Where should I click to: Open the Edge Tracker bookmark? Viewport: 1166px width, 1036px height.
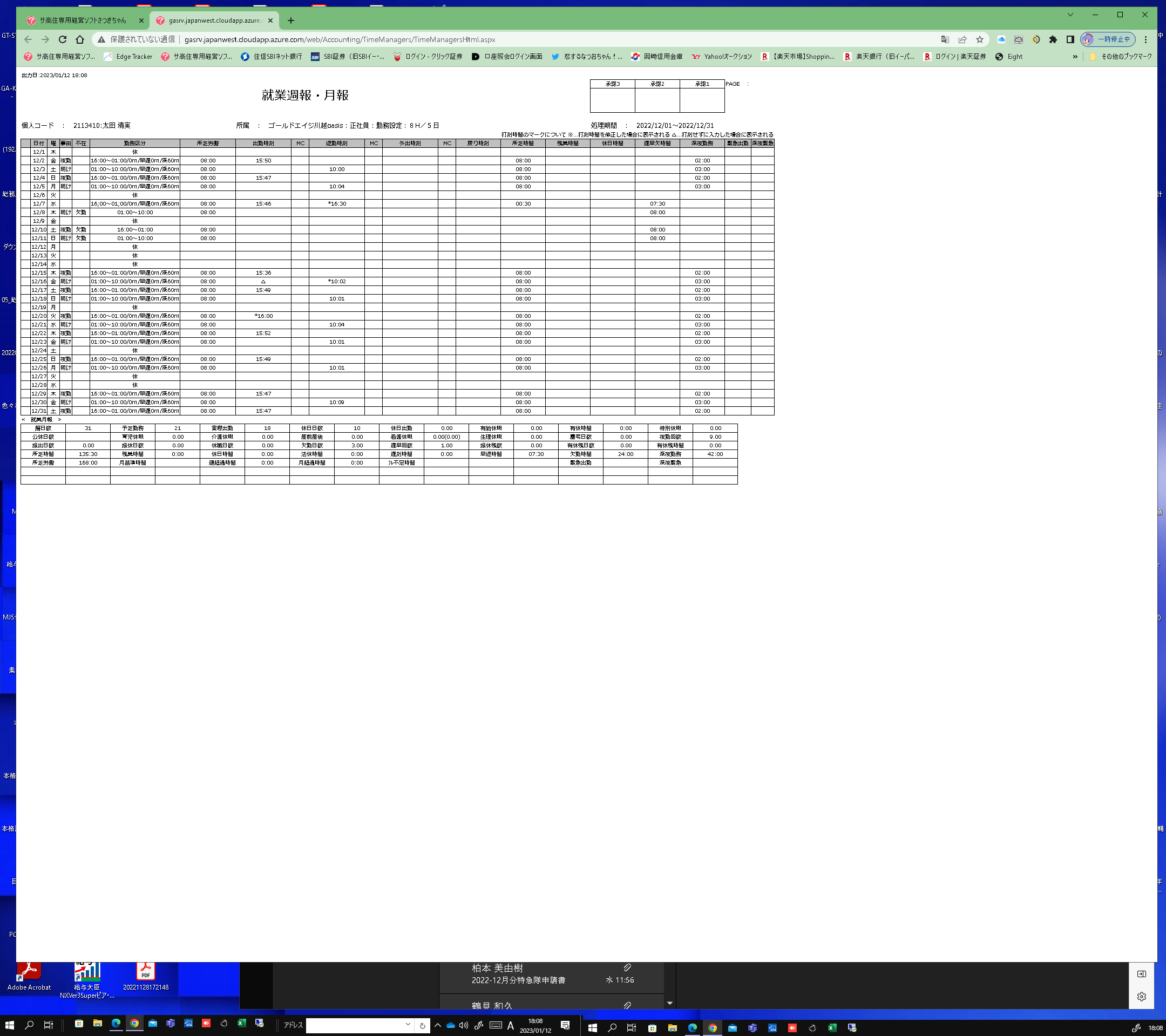click(x=128, y=57)
